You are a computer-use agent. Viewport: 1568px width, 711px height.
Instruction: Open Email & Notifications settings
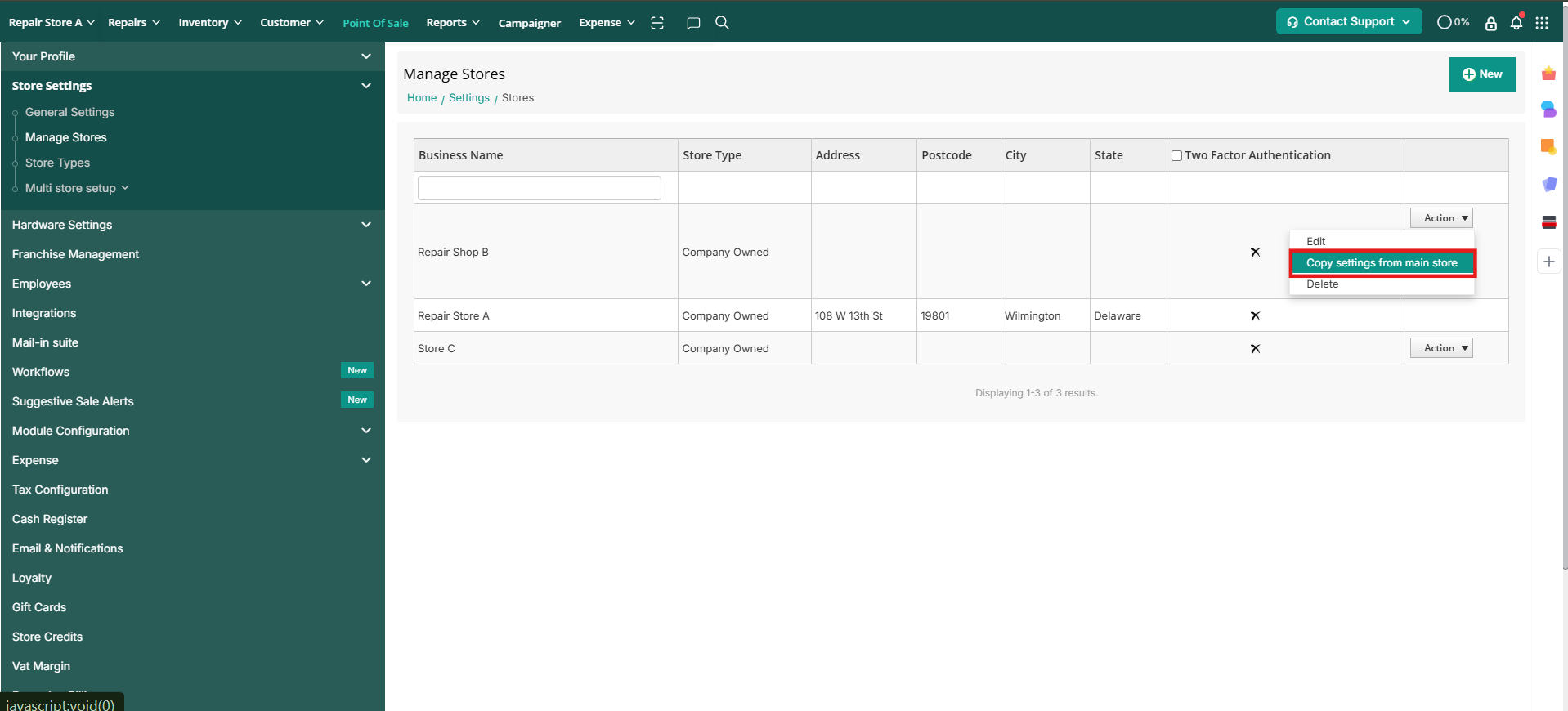[67, 548]
